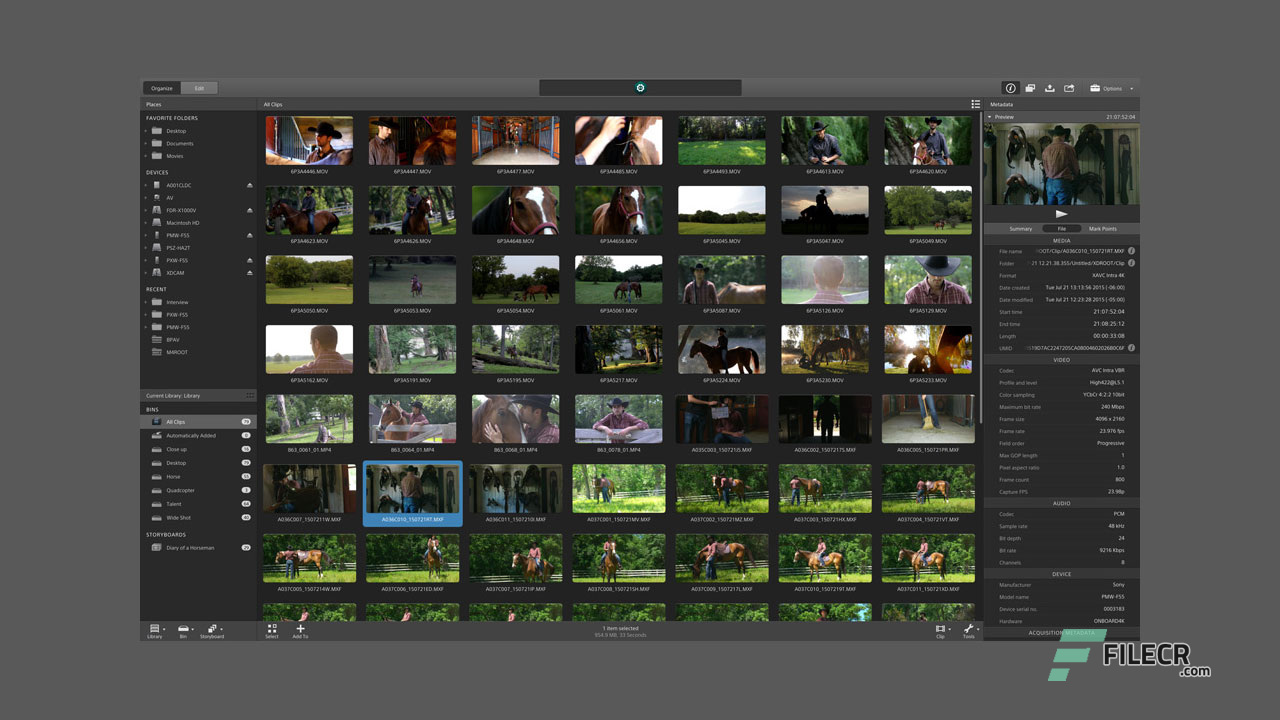This screenshot has height=720, width=1280.
Task: Open Diary of a Horseman storyboard
Action: pos(198,548)
